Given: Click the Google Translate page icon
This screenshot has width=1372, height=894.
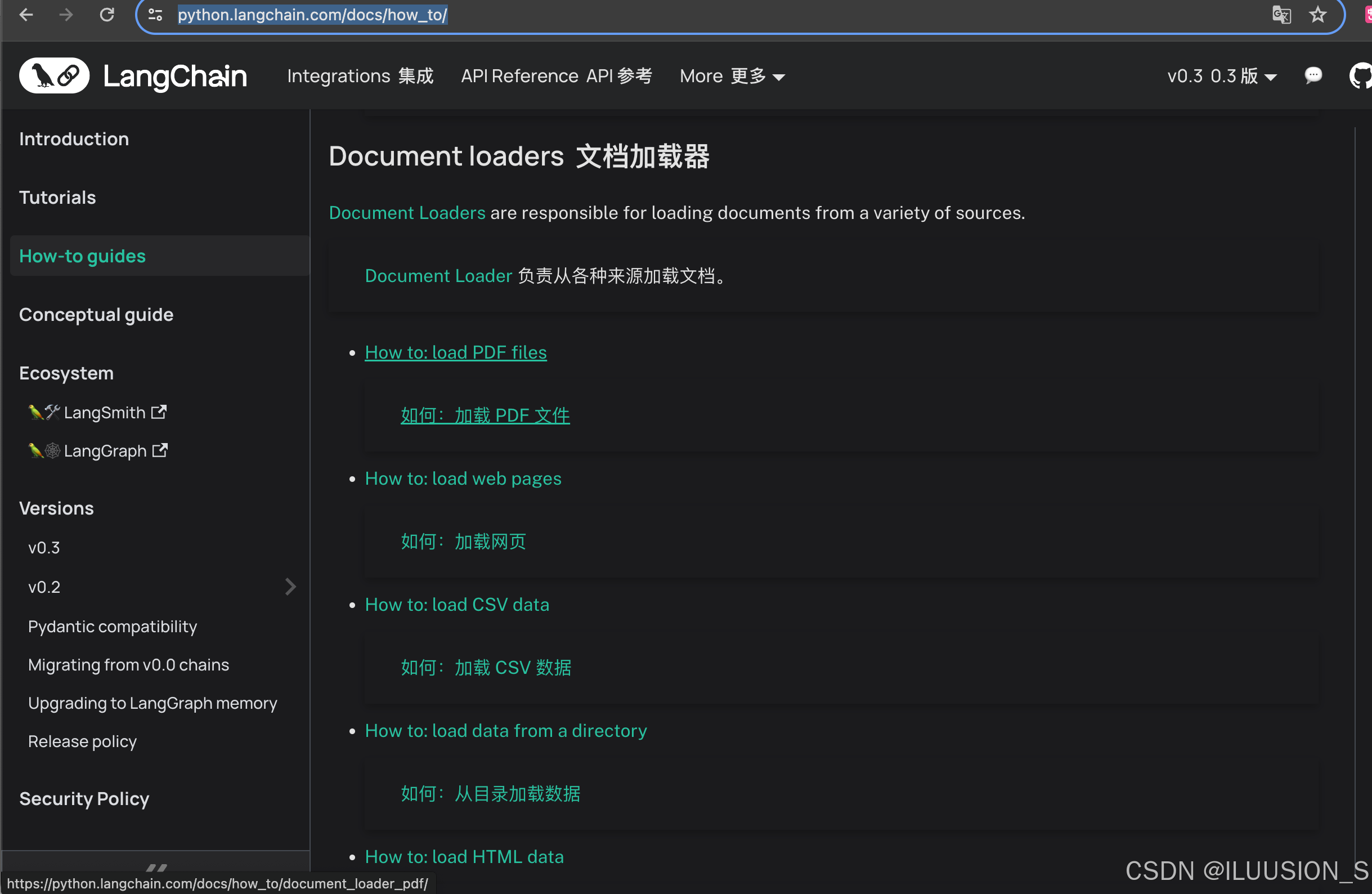Looking at the screenshot, I should [1281, 15].
